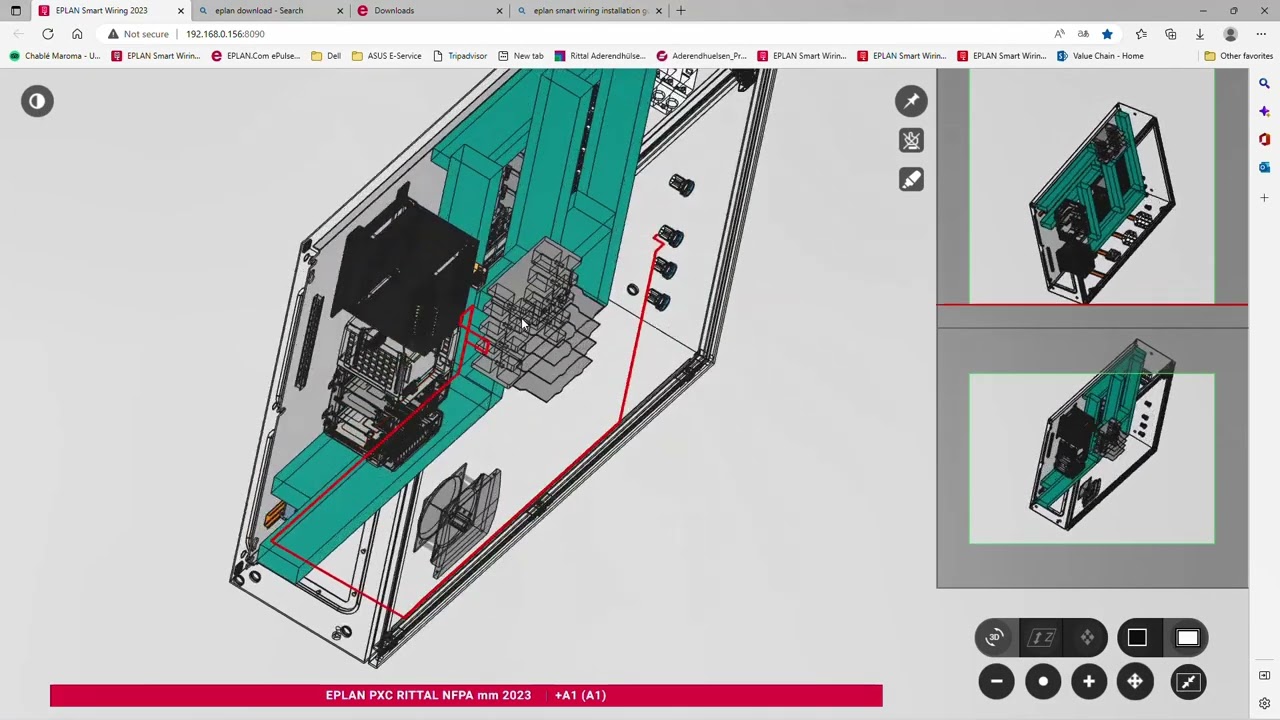The height and width of the screenshot is (720, 1280).
Task: Open the Rittal Aderendhülse bookmark
Action: [x=600, y=56]
